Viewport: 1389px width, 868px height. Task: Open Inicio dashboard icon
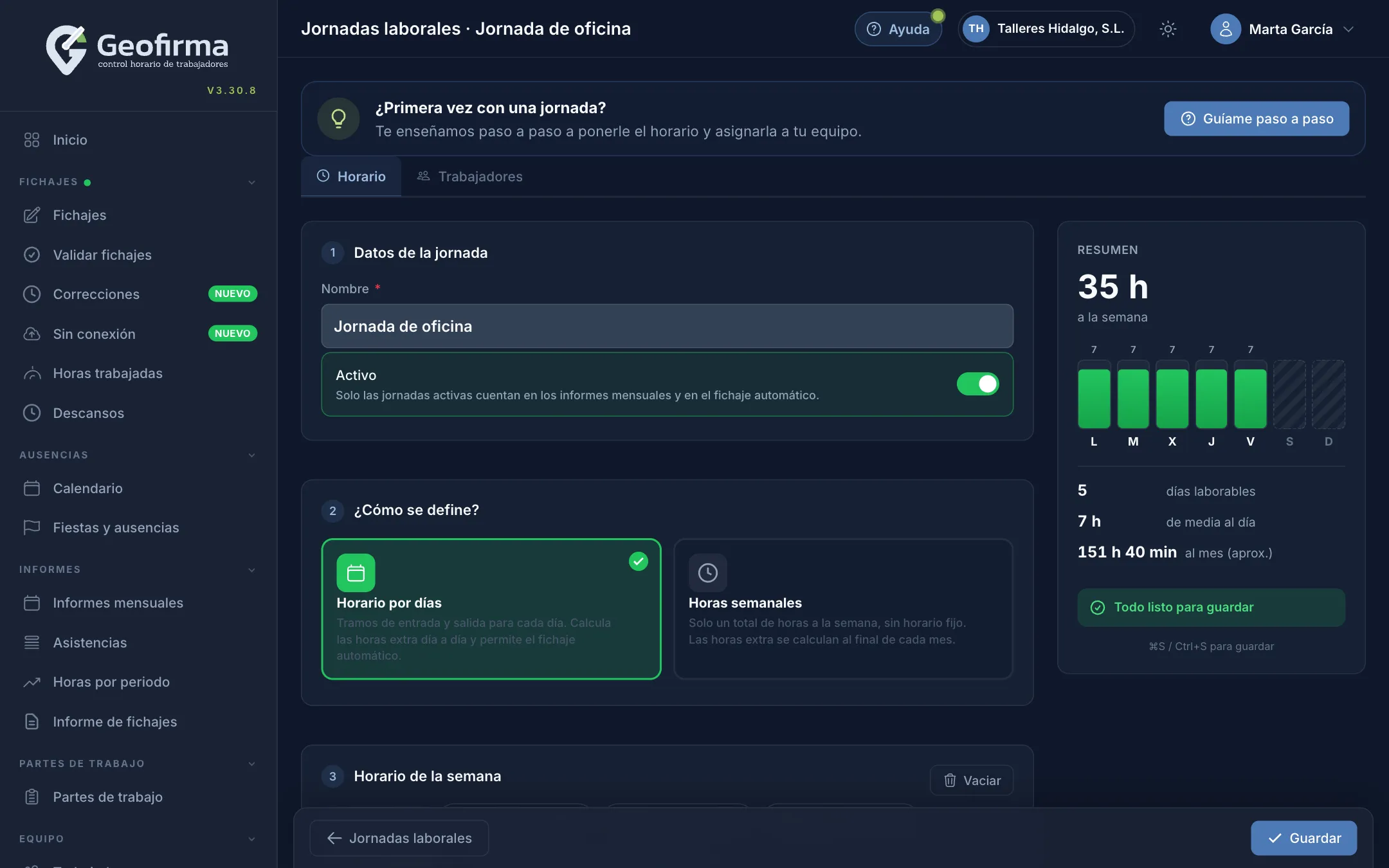pyautogui.click(x=32, y=140)
